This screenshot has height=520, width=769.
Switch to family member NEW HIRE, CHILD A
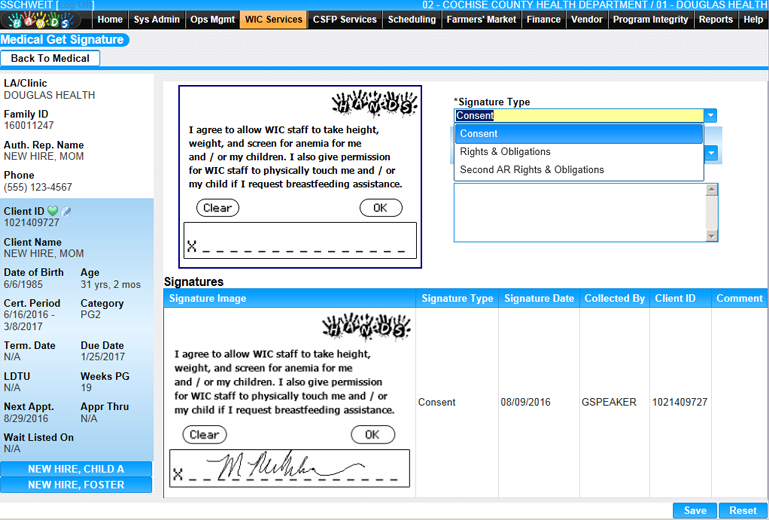click(x=76, y=469)
